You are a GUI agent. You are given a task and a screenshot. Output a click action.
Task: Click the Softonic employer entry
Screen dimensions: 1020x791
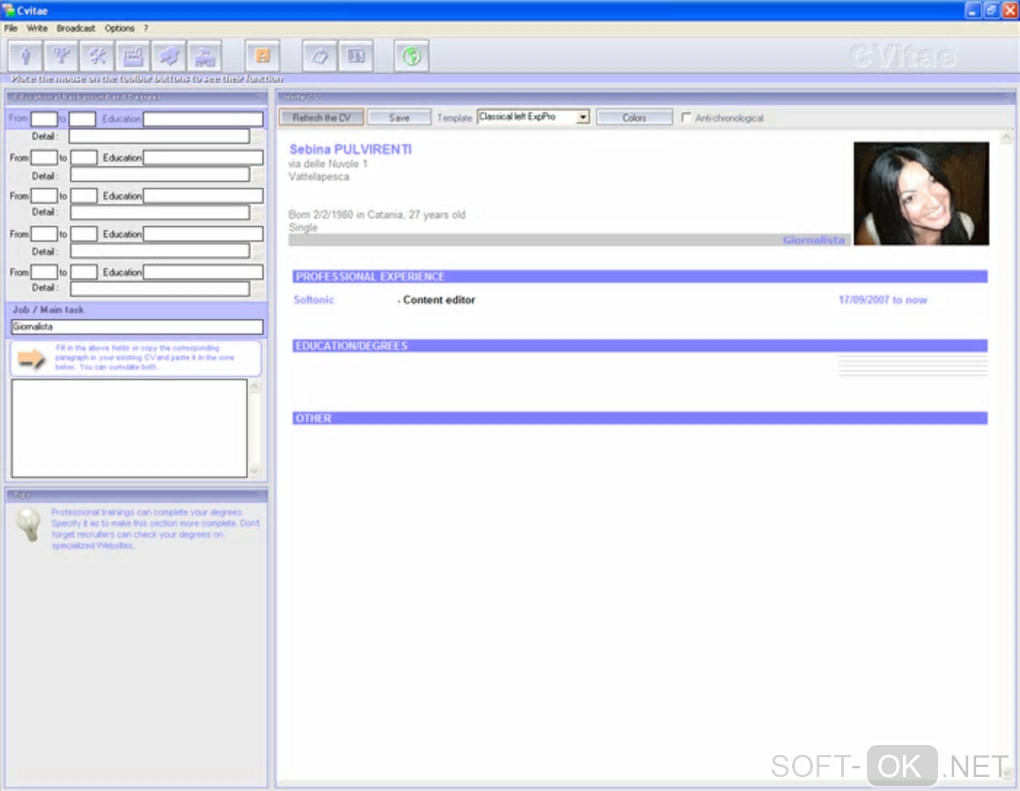[x=314, y=300]
